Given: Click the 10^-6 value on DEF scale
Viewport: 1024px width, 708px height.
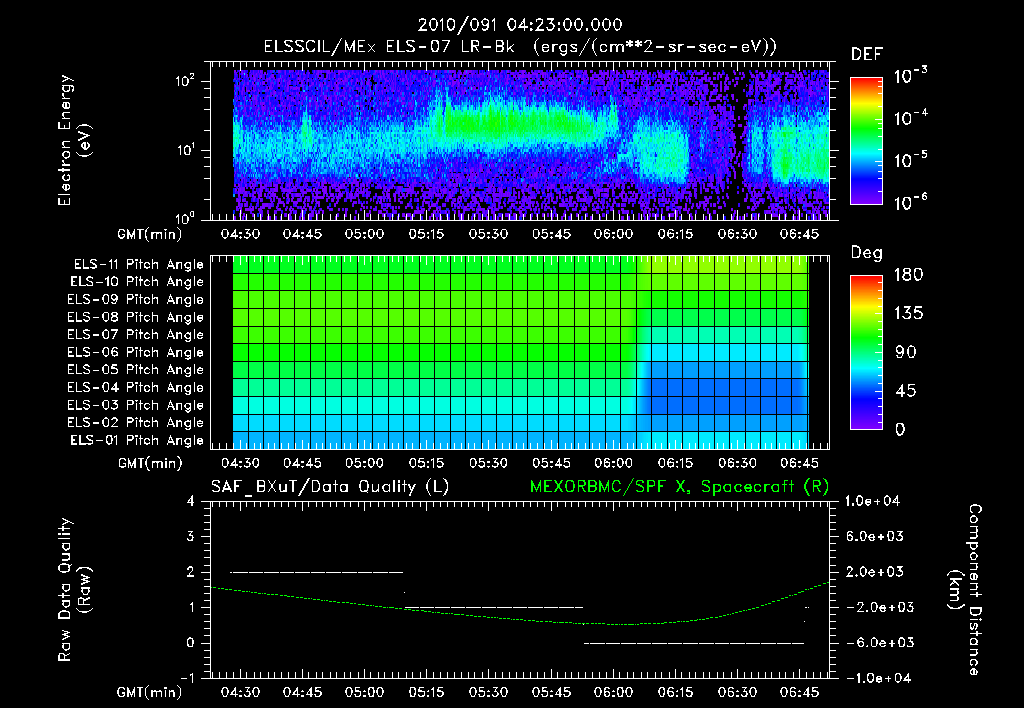Looking at the screenshot, I should coord(910,202).
